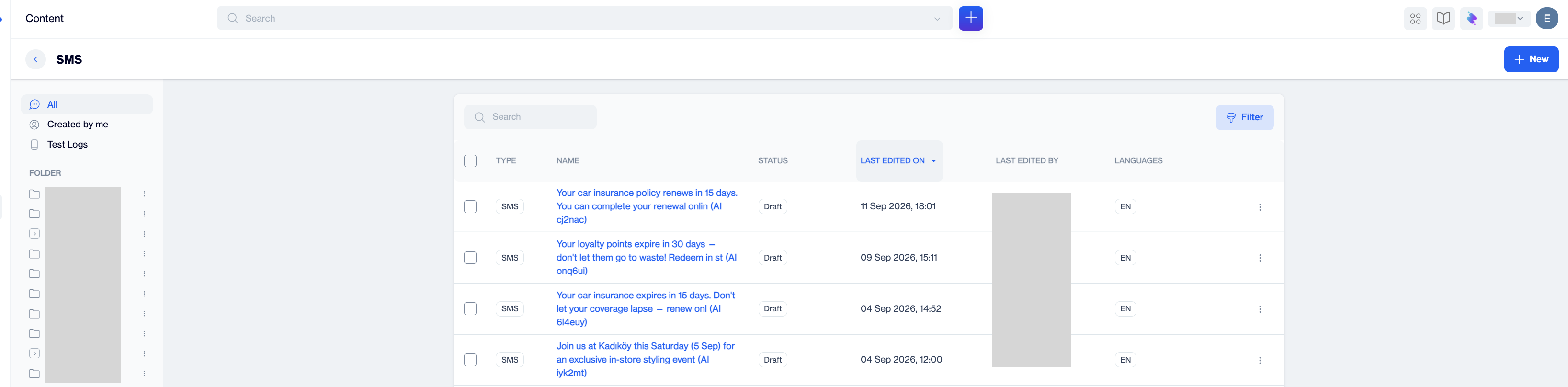
Task: Check the box for the policy renews row
Action: coord(470,206)
